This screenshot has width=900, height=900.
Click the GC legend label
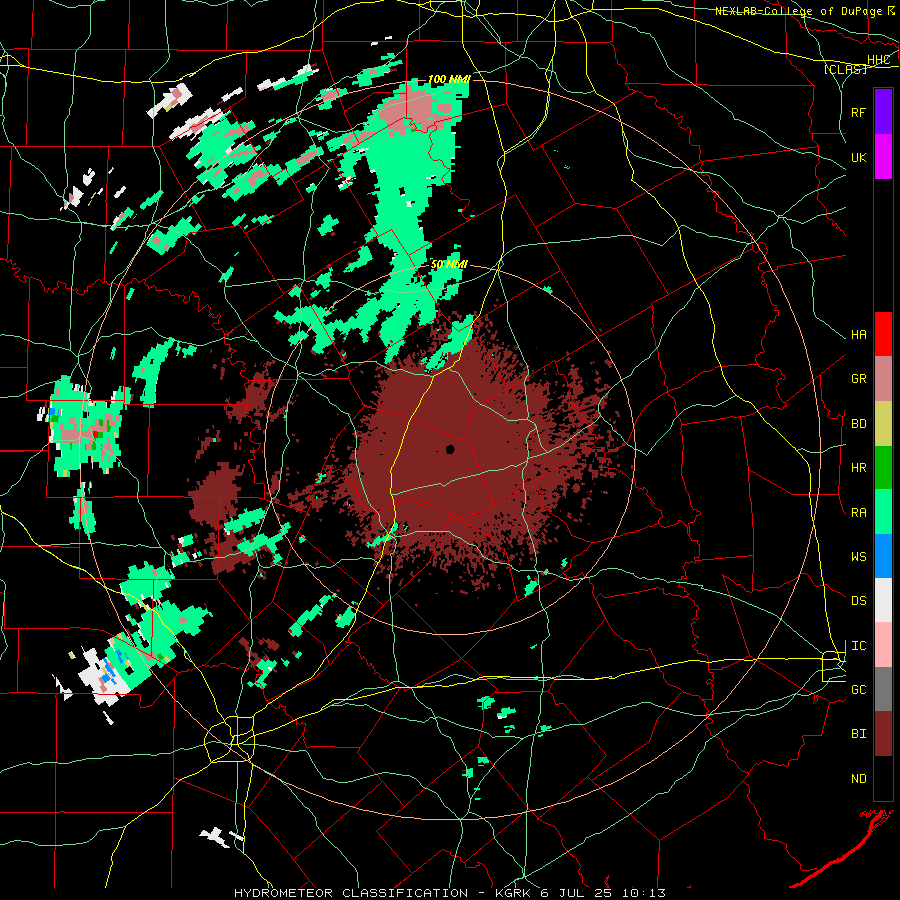(x=858, y=690)
